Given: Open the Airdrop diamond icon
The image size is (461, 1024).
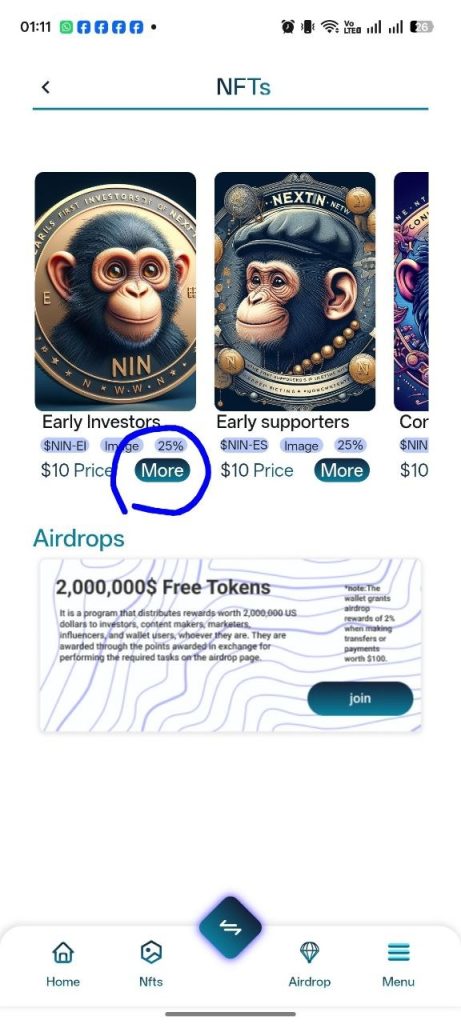Looking at the screenshot, I should tap(310, 952).
